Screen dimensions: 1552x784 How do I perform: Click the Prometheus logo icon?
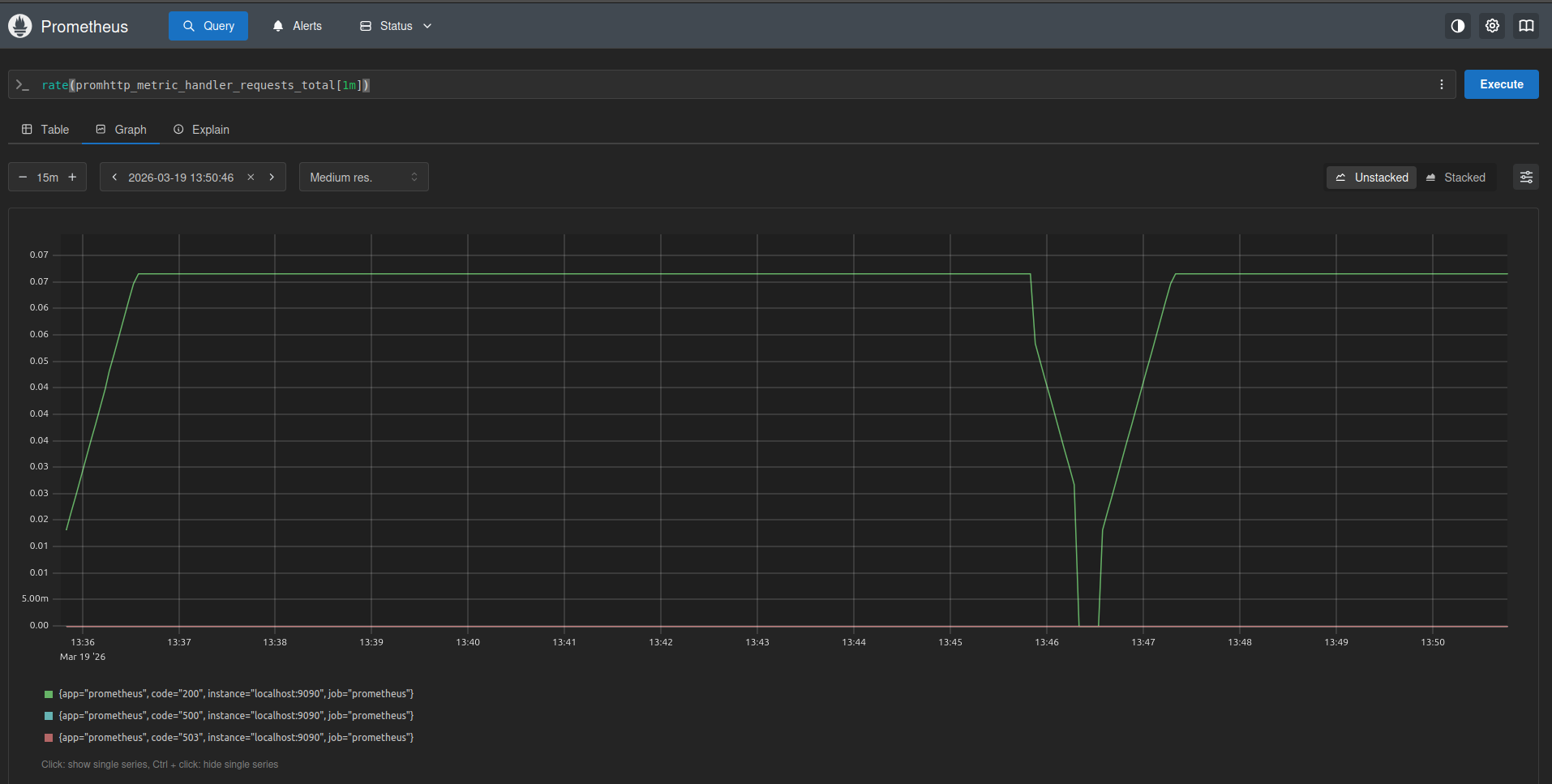click(x=19, y=26)
